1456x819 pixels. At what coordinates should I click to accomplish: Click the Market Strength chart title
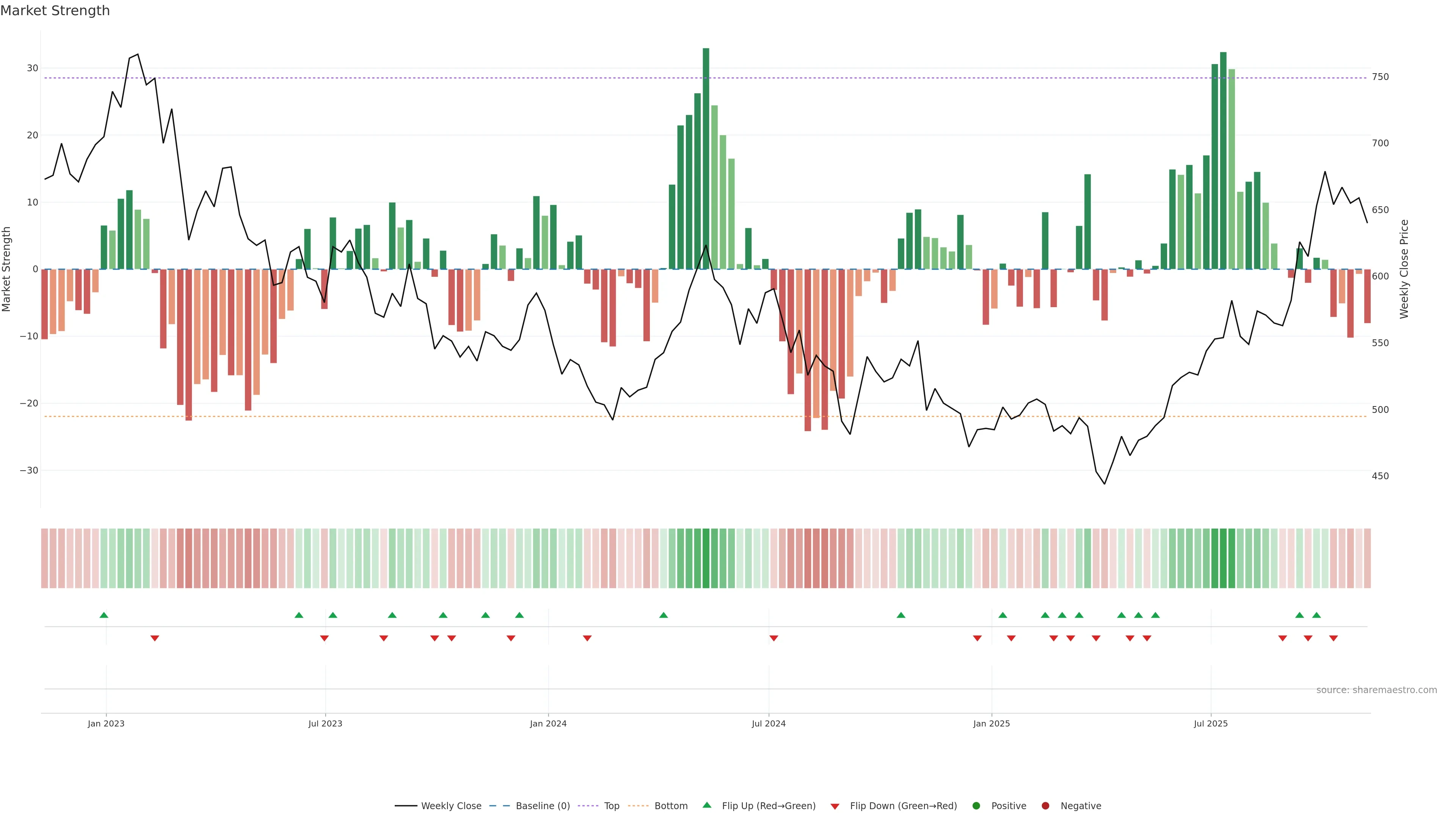pos(55,11)
